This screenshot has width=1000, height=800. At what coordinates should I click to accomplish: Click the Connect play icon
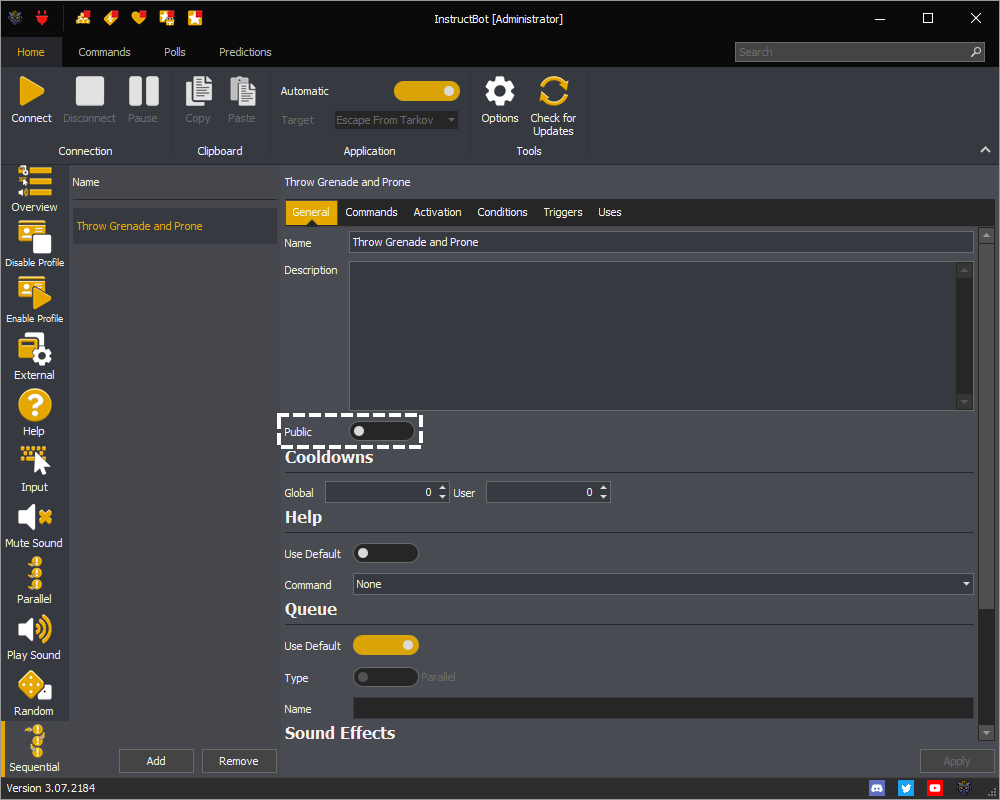[x=31, y=91]
